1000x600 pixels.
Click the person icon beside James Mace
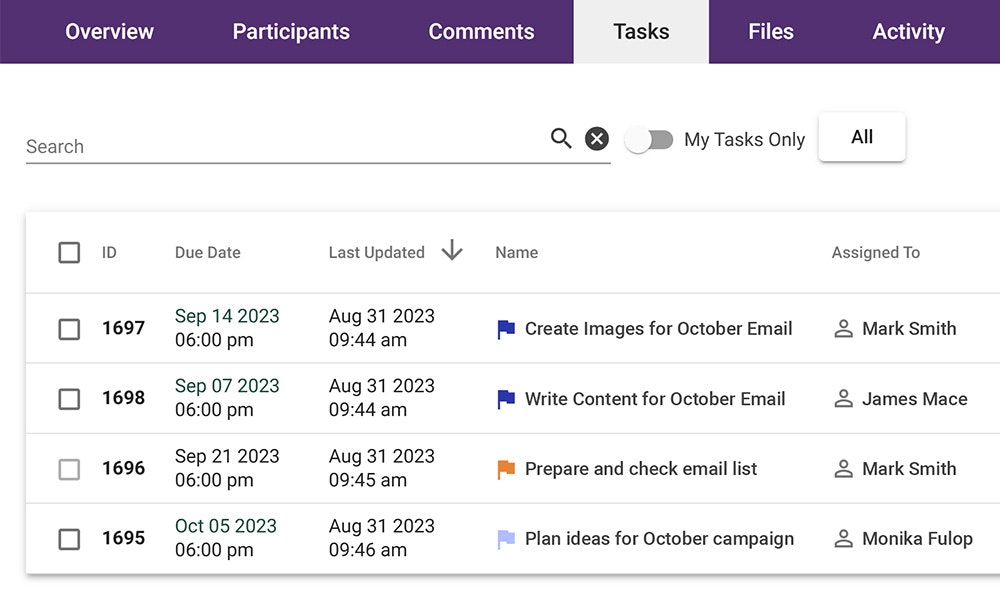point(843,399)
